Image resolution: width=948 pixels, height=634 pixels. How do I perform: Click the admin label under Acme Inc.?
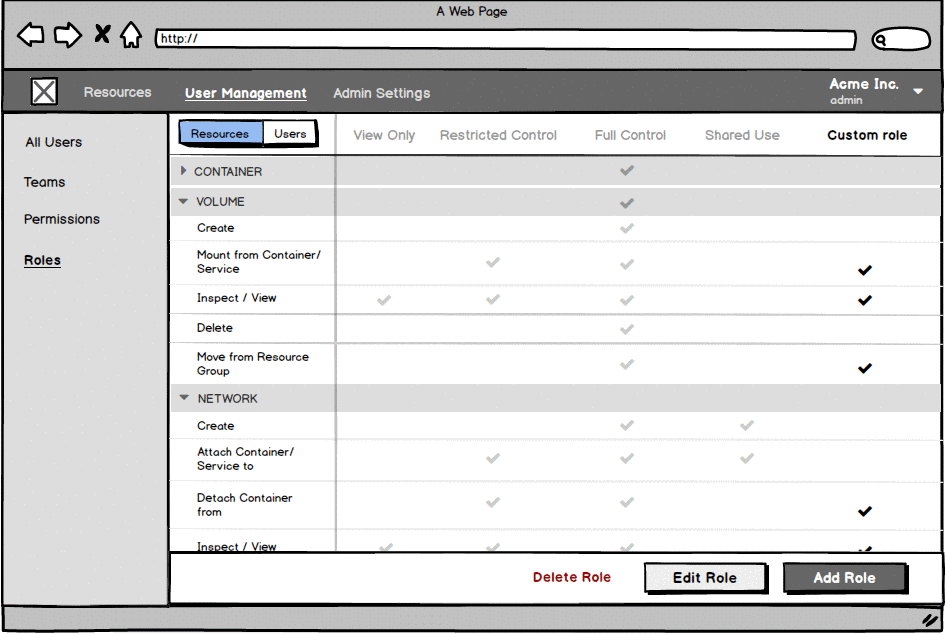(x=846, y=100)
